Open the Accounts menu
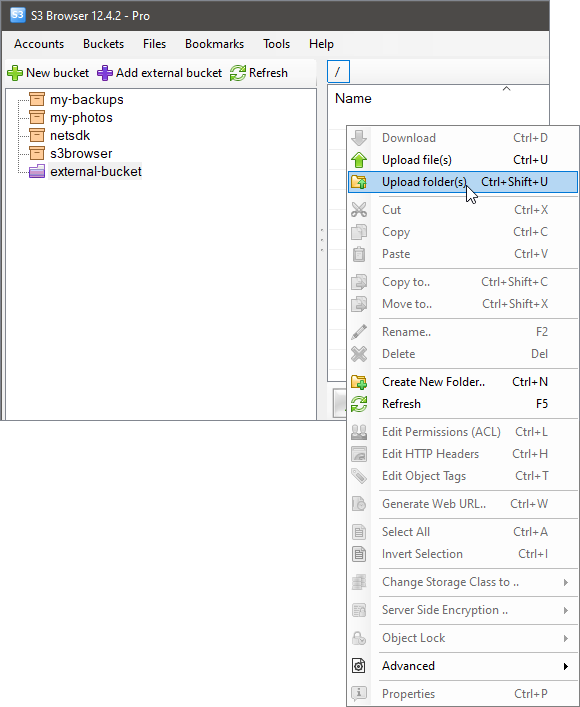Screen dimensions: 580x707 pos(39,44)
